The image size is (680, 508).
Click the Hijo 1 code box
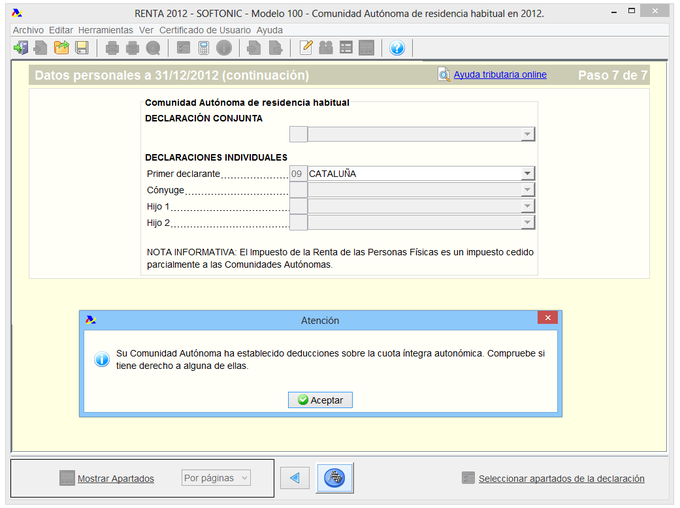tap(298, 206)
